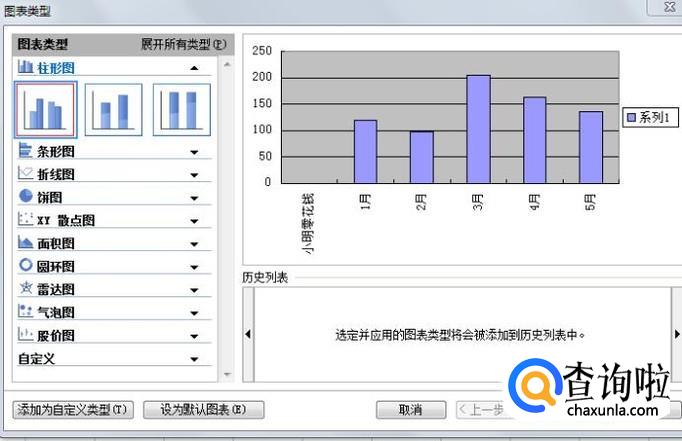Open the 股价图 category label
This screenshot has height=441, width=682.
[x=56, y=336]
